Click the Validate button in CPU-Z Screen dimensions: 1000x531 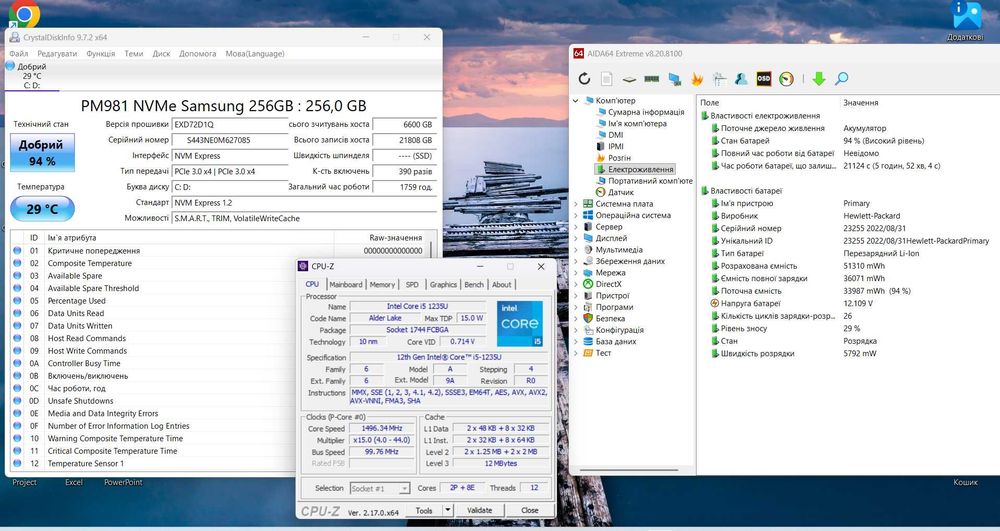(480, 510)
